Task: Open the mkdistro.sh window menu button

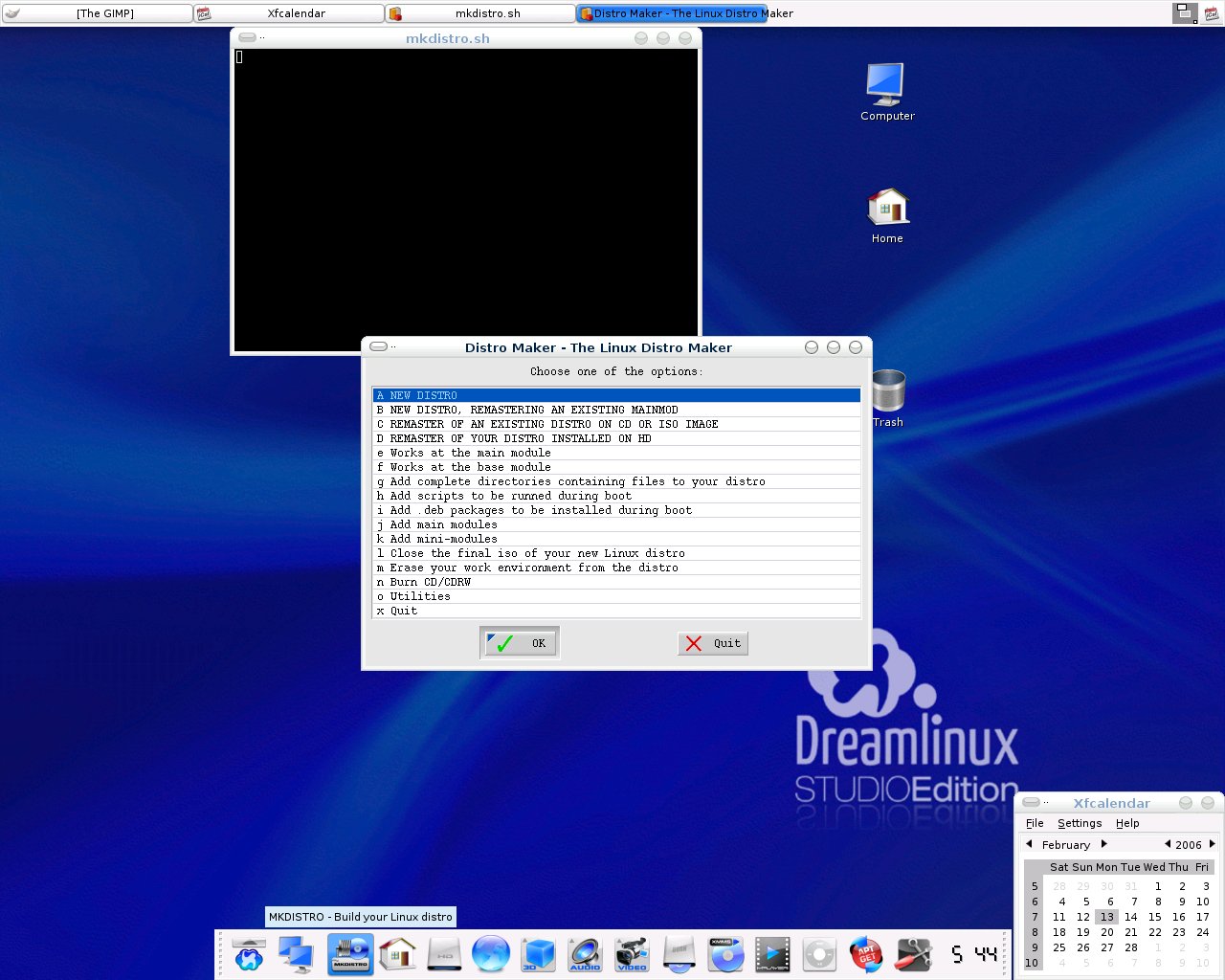Action: pos(247,37)
